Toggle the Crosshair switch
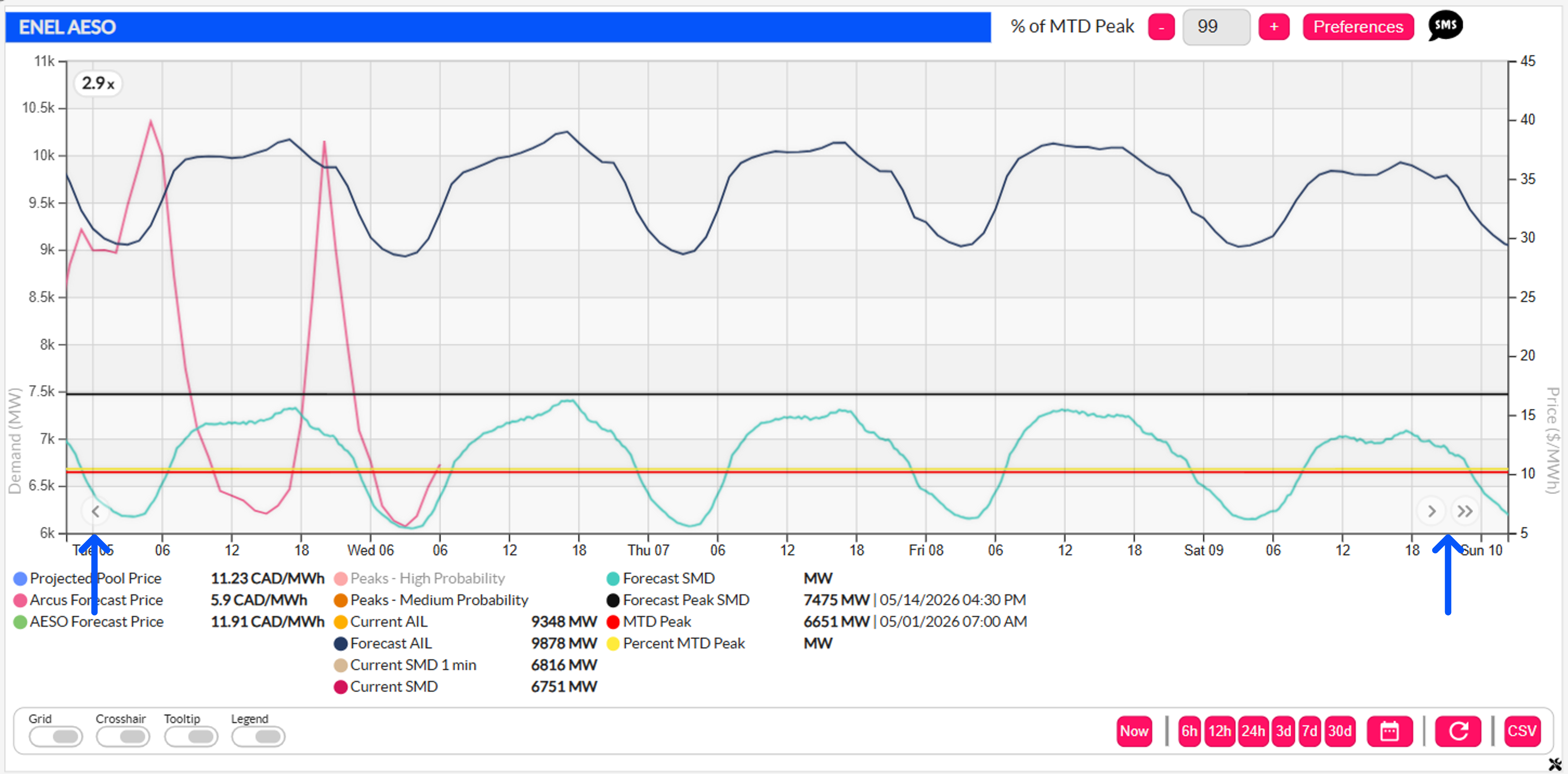This screenshot has width=1568, height=774. (x=123, y=736)
